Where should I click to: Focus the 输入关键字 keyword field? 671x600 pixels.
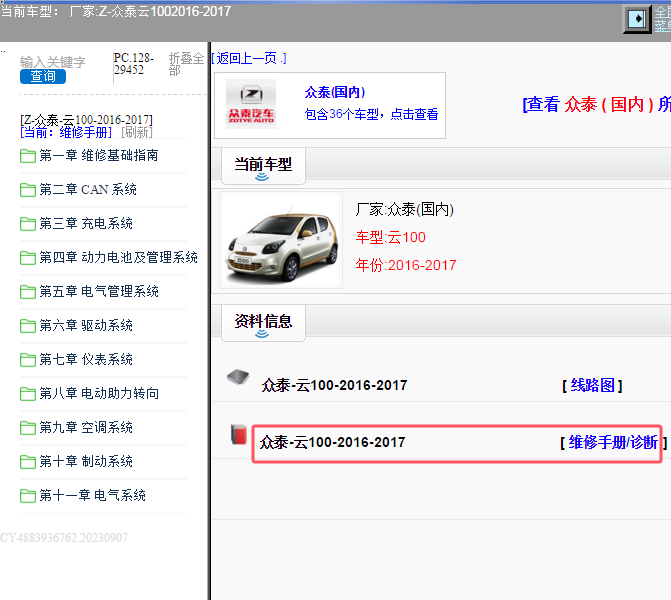tap(52, 62)
